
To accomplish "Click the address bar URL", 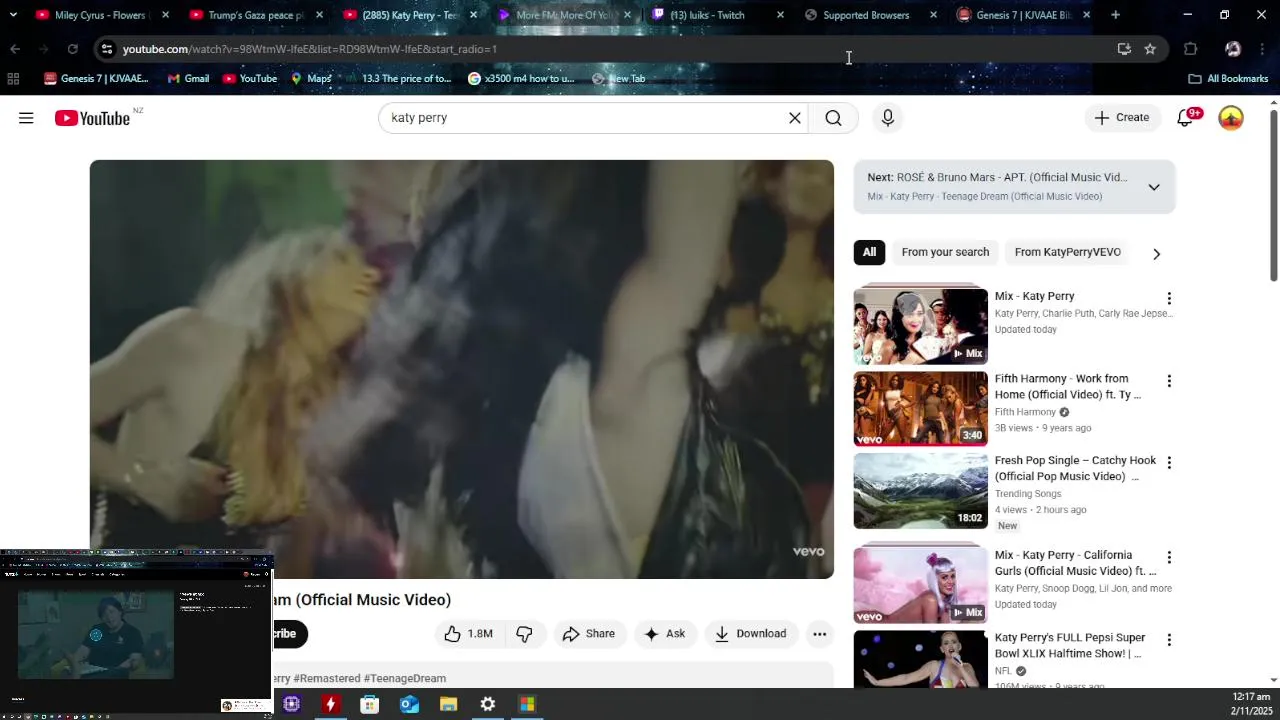I will point(310,49).
